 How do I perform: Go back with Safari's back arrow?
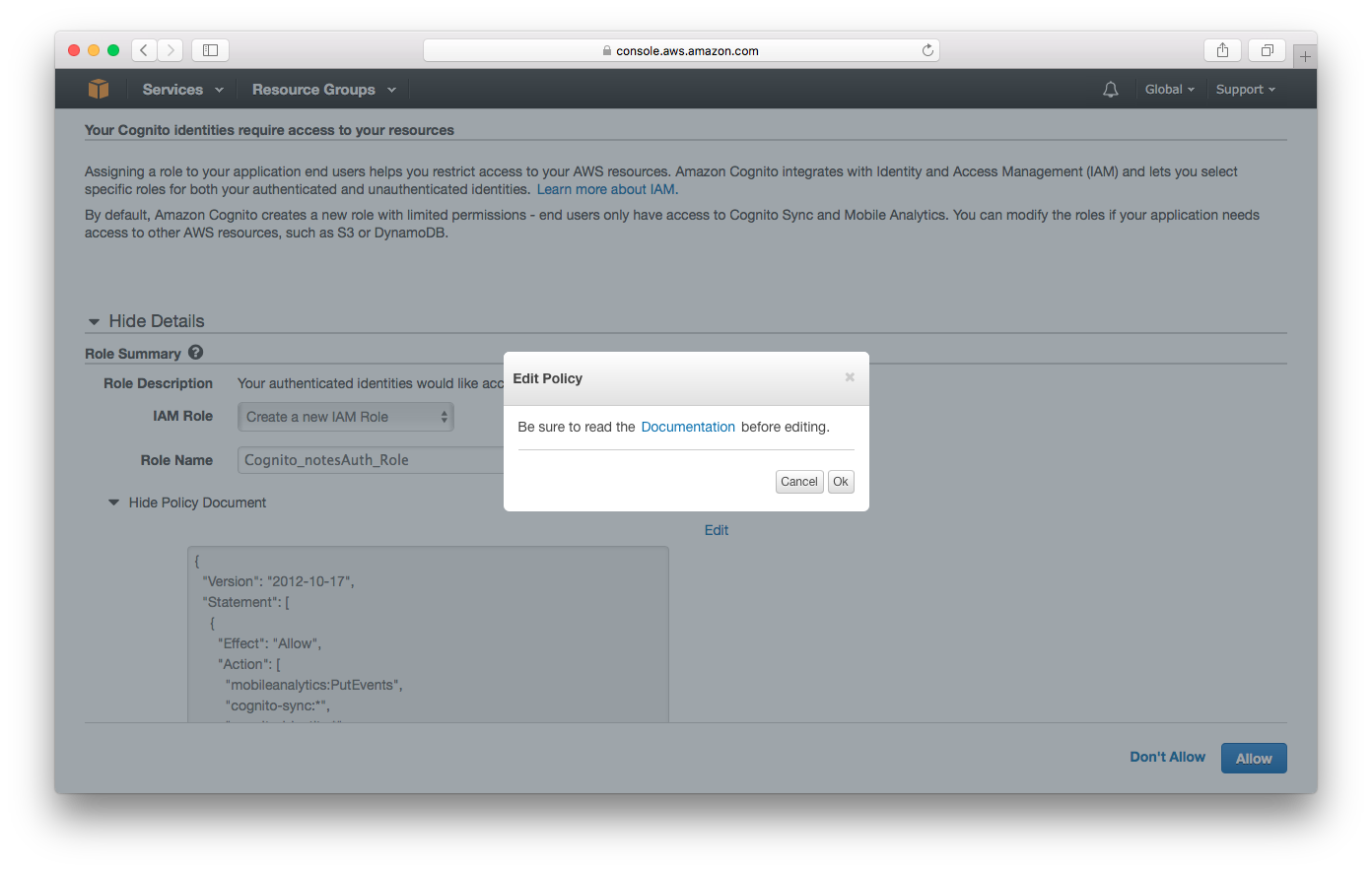pos(144,50)
